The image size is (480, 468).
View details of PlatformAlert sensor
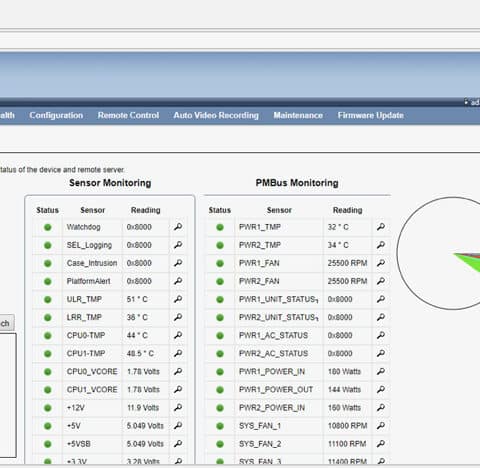178,281
